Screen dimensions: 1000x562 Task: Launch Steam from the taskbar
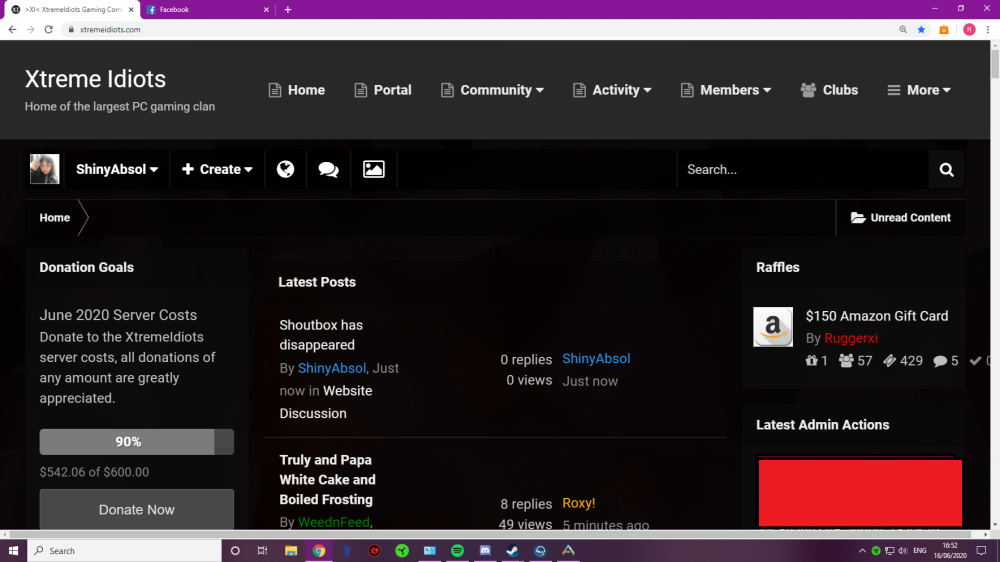[512, 551]
